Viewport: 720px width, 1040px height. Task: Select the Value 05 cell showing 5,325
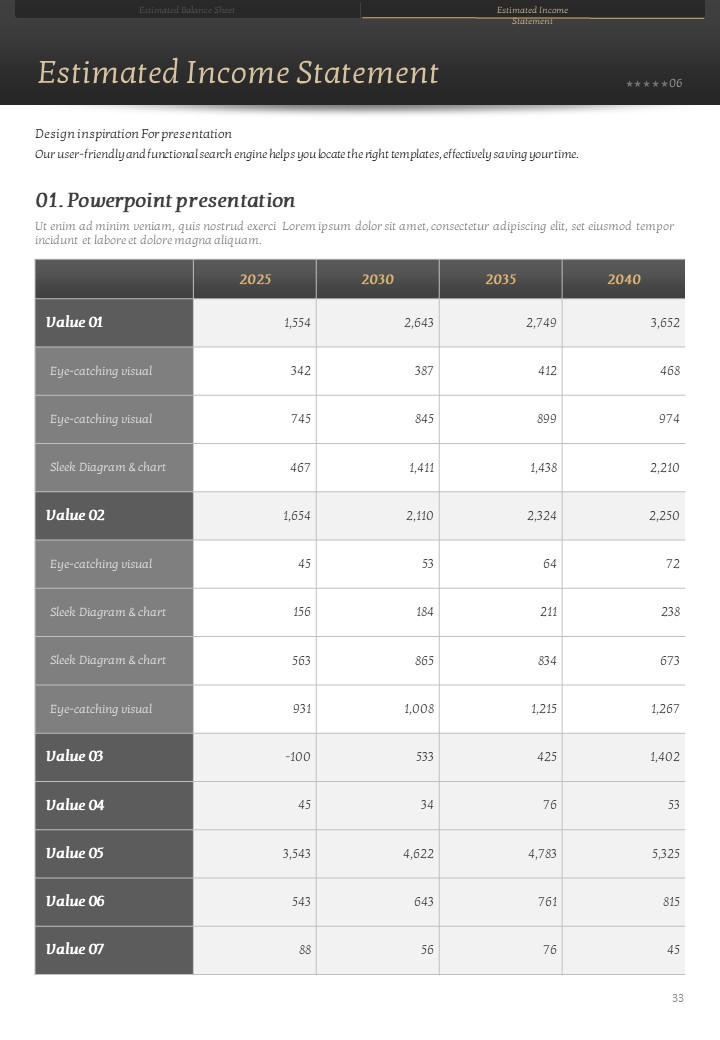(664, 853)
